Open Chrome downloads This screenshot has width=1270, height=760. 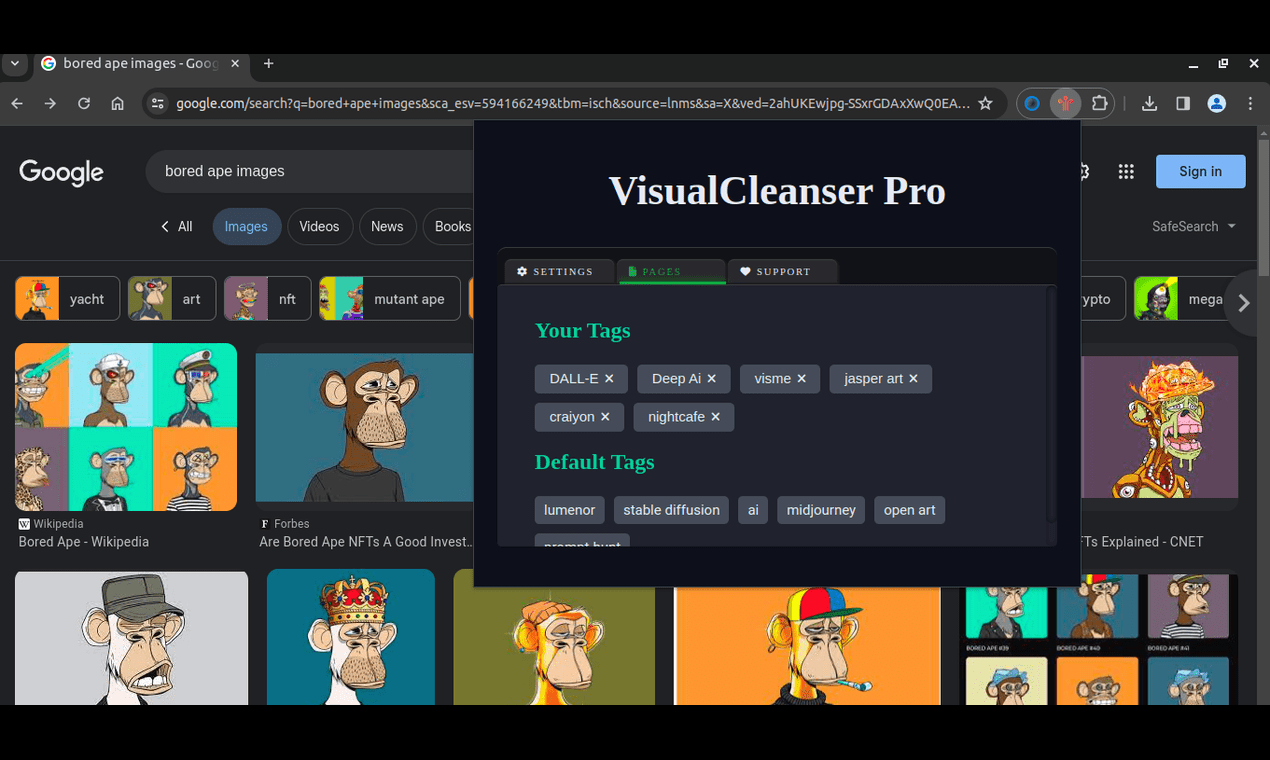click(x=1149, y=103)
